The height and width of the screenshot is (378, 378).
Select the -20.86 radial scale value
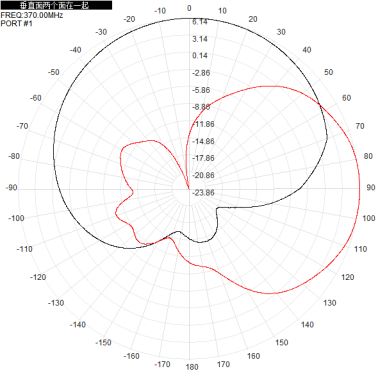click(x=203, y=175)
